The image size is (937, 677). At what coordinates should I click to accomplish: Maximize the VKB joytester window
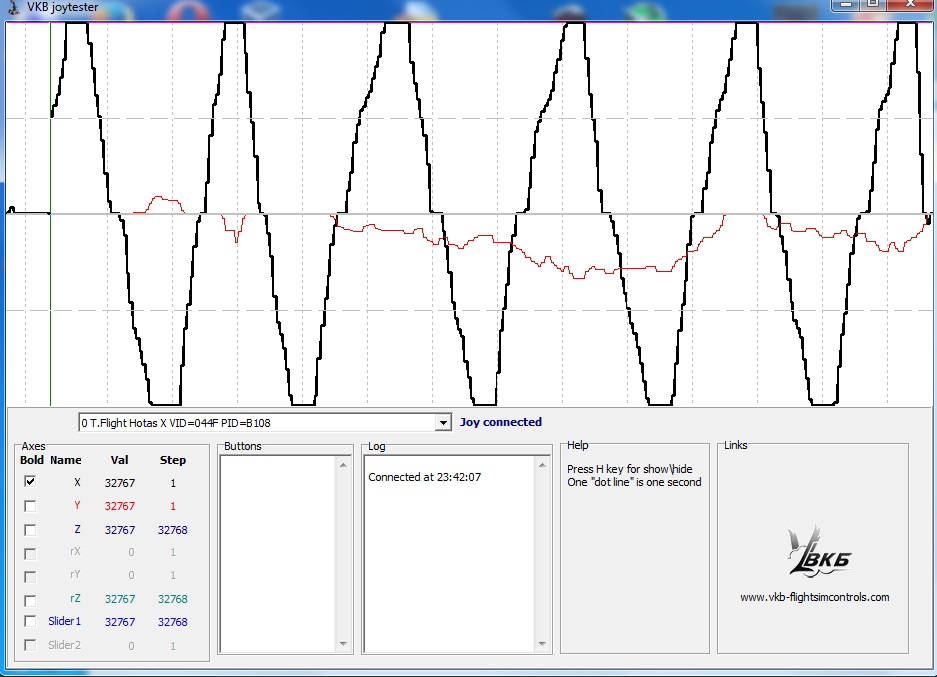[872, 5]
